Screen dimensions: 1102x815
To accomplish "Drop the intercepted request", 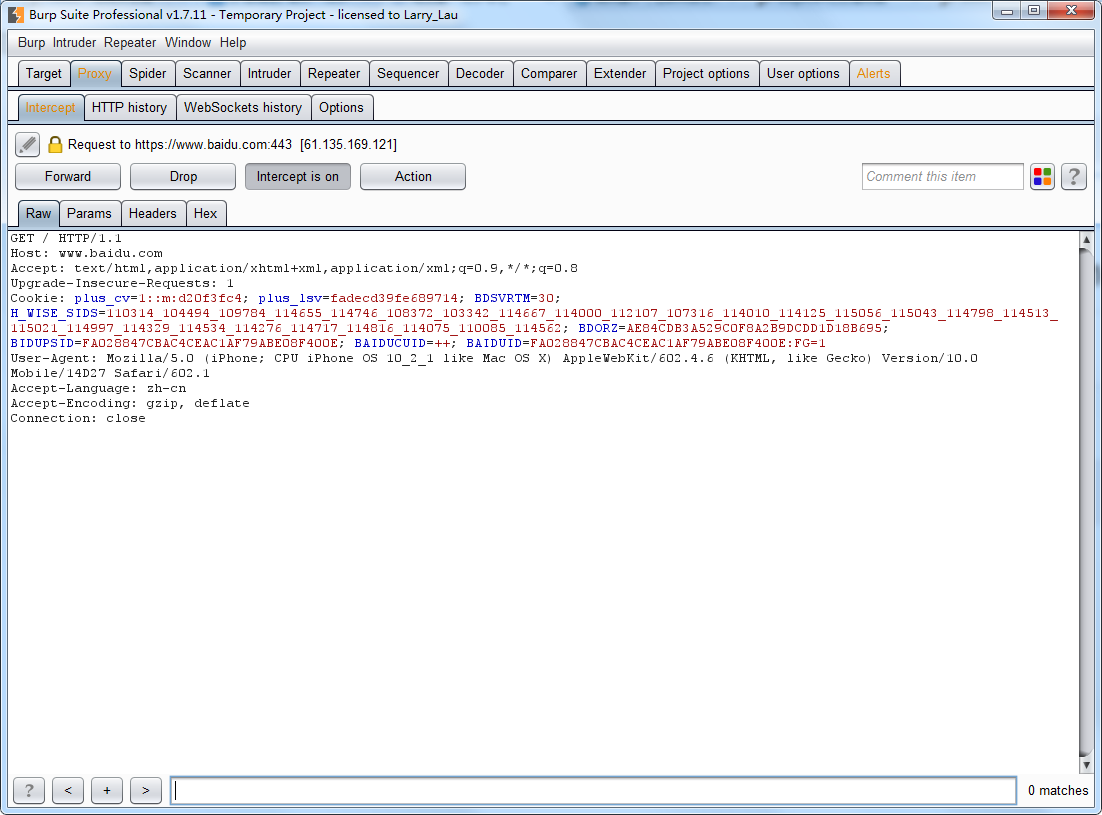I will (x=183, y=177).
